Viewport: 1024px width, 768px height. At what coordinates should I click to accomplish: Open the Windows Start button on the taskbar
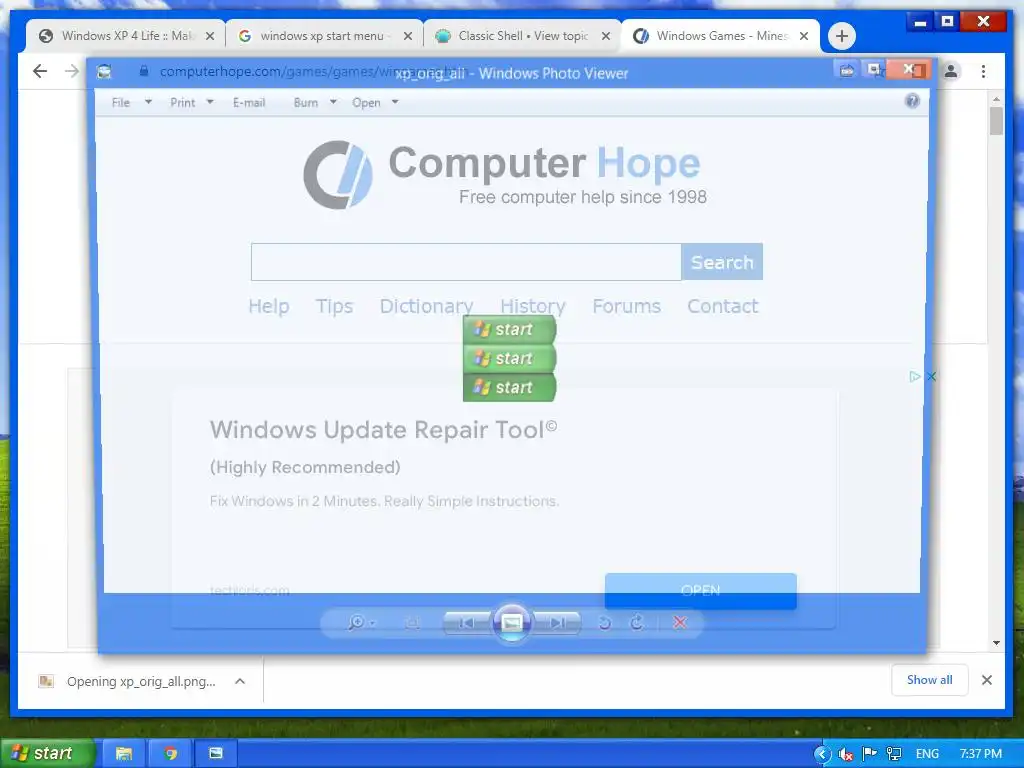click(46, 753)
